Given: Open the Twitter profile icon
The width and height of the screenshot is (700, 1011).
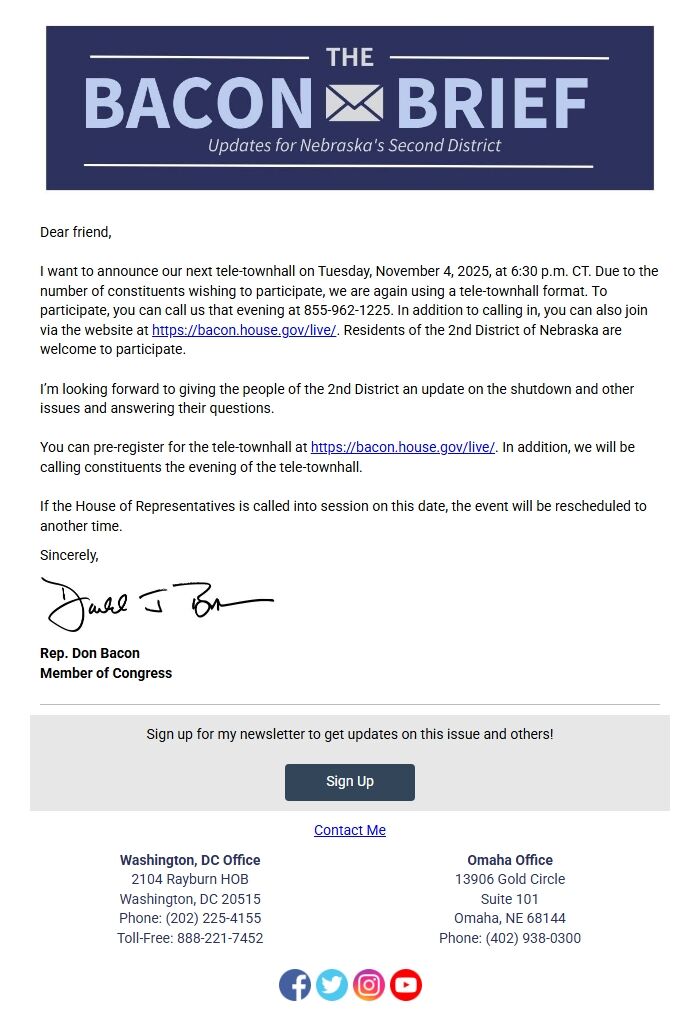Looking at the screenshot, I should pos(332,984).
